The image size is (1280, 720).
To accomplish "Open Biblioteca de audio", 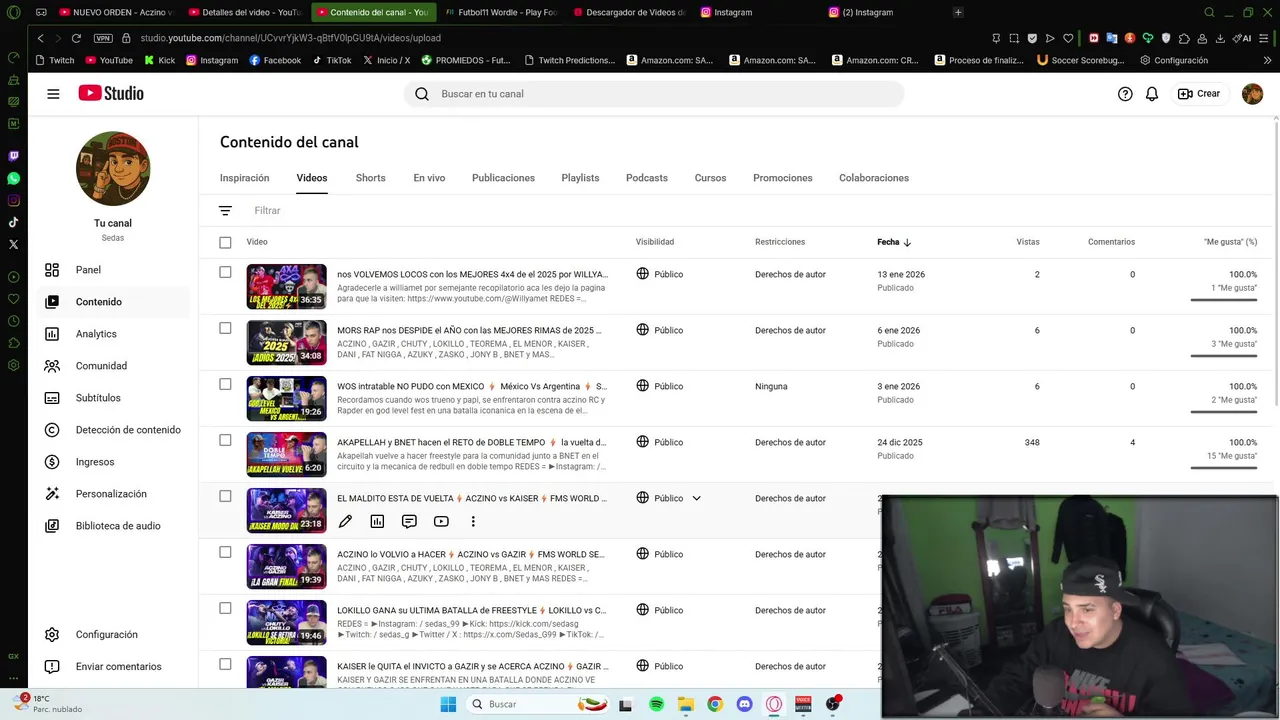I will click(113, 526).
